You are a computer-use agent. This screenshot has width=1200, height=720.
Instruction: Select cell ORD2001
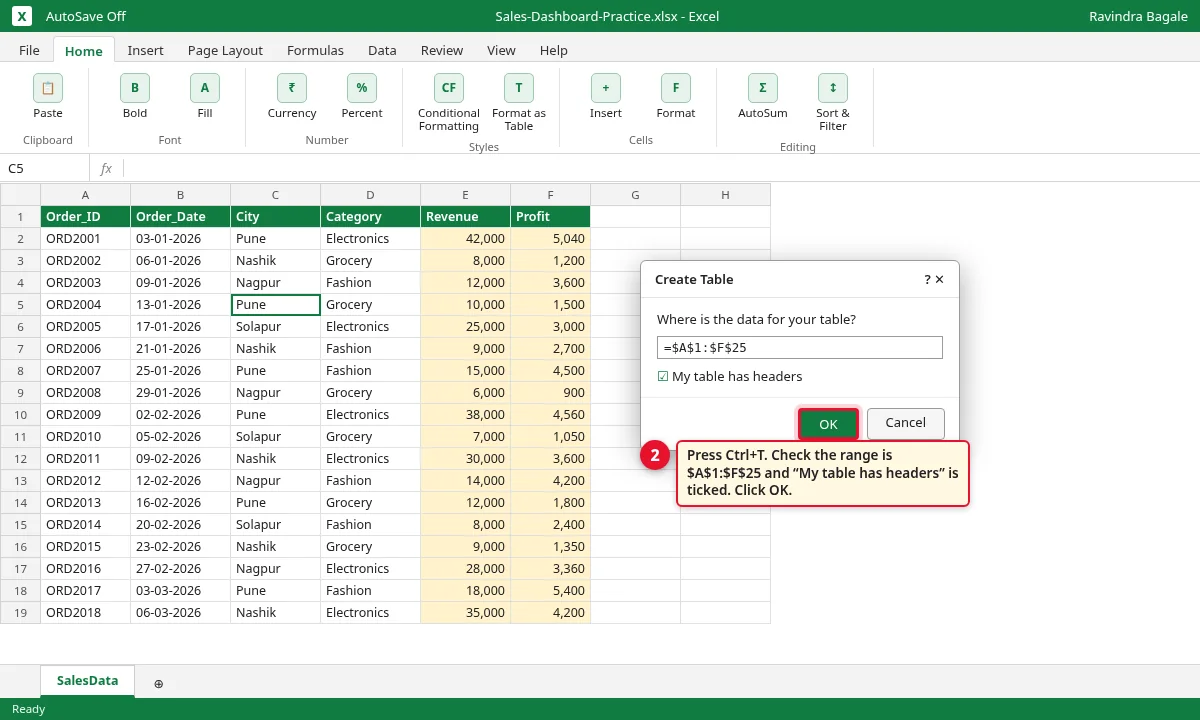(85, 238)
